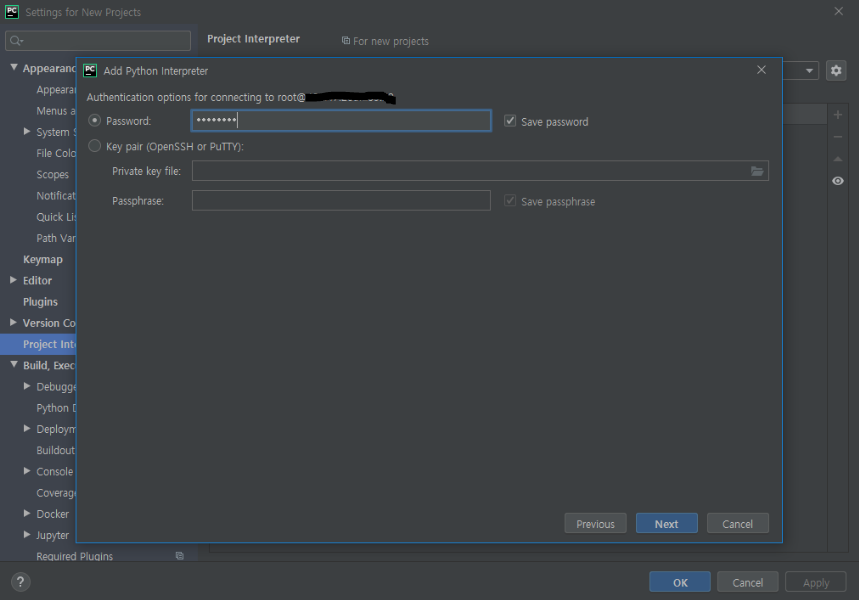
Task: Focus the Password input field
Action: [x=341, y=121]
